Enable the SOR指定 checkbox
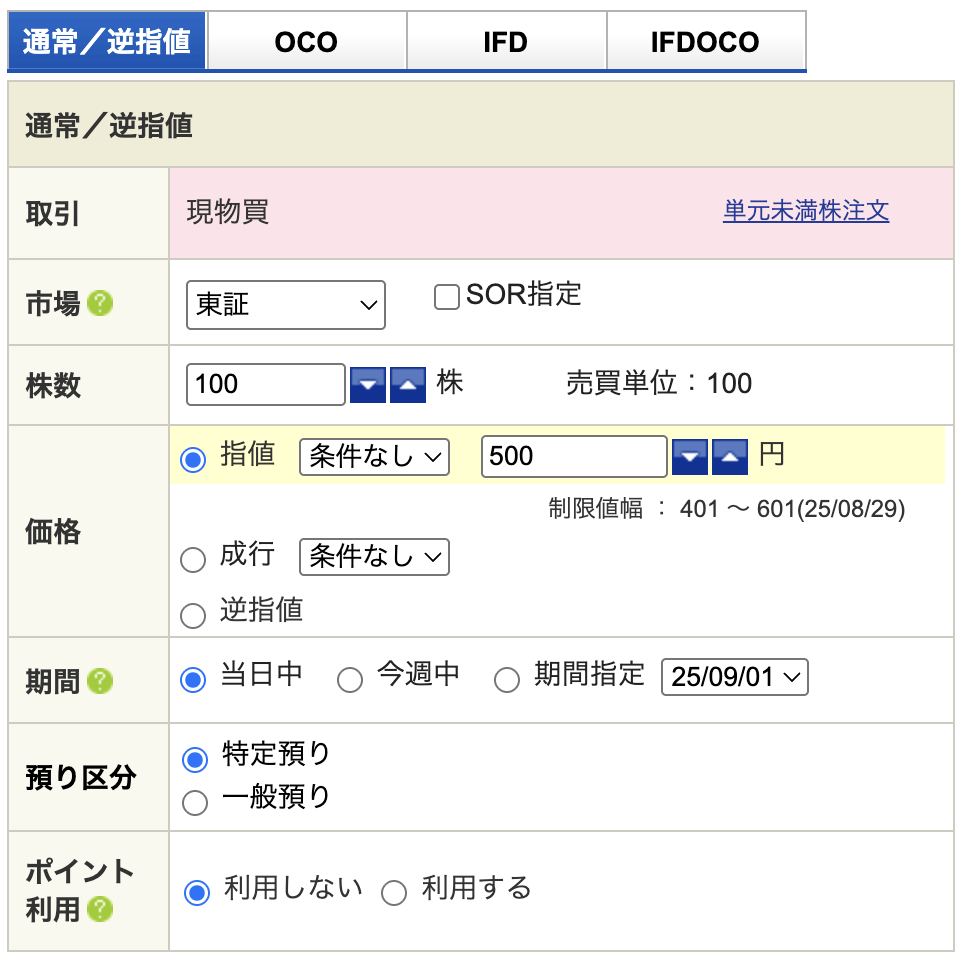The height and width of the screenshot is (972, 978). pyautogui.click(x=446, y=297)
